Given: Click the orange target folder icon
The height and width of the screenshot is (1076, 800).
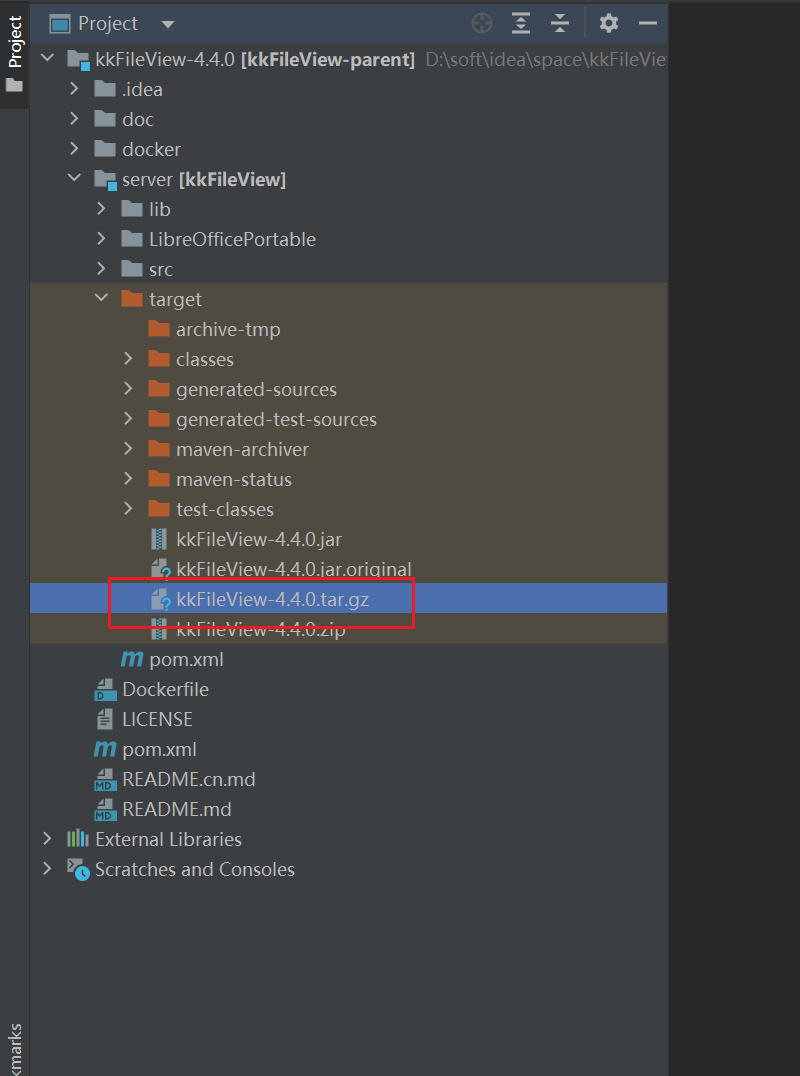Looking at the screenshot, I should click(132, 299).
